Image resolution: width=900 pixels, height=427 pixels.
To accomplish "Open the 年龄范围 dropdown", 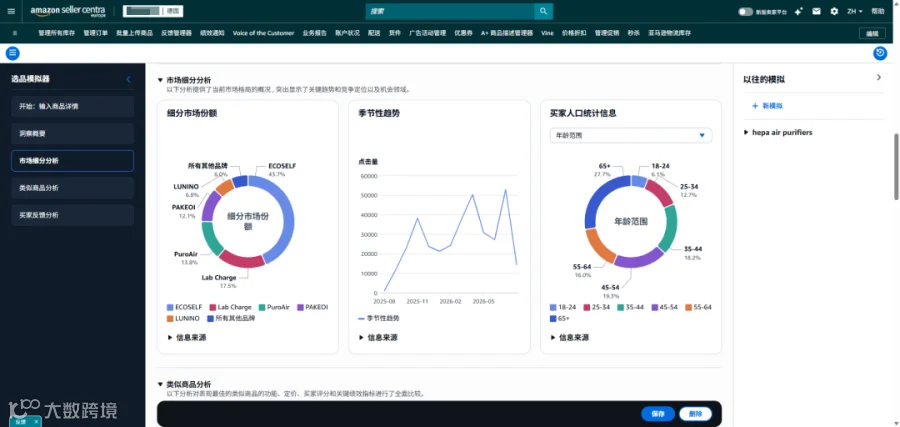I will 631,135.
